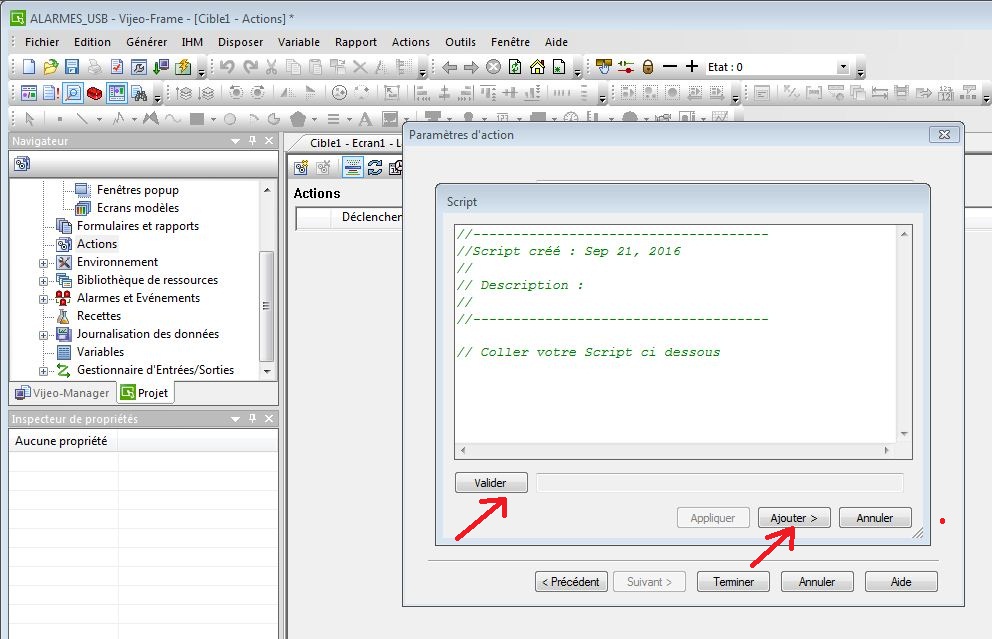The image size is (992, 639).
Task: Click the Valider button
Action: pos(490,483)
